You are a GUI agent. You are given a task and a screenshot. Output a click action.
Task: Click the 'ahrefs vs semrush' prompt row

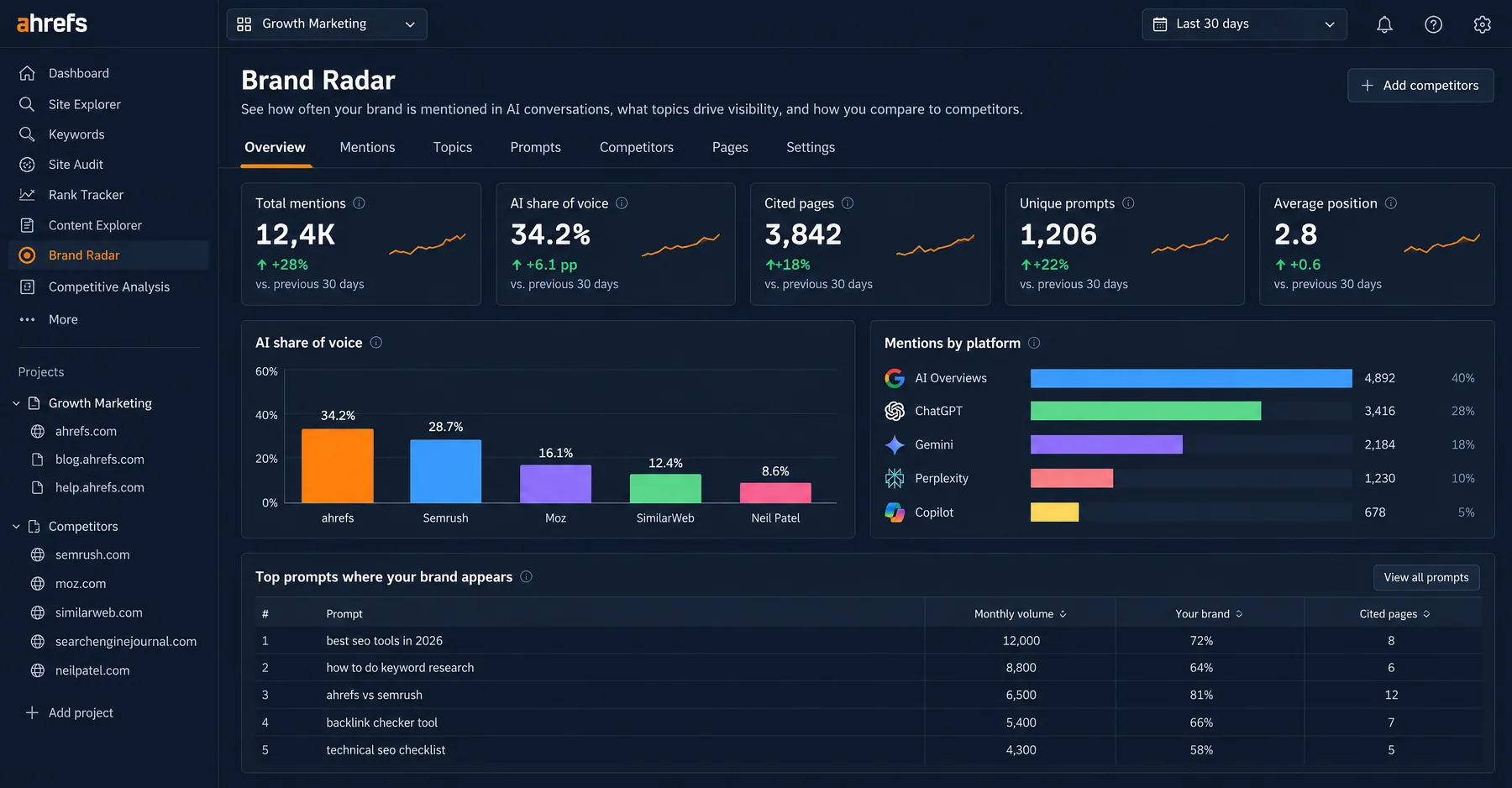868,695
